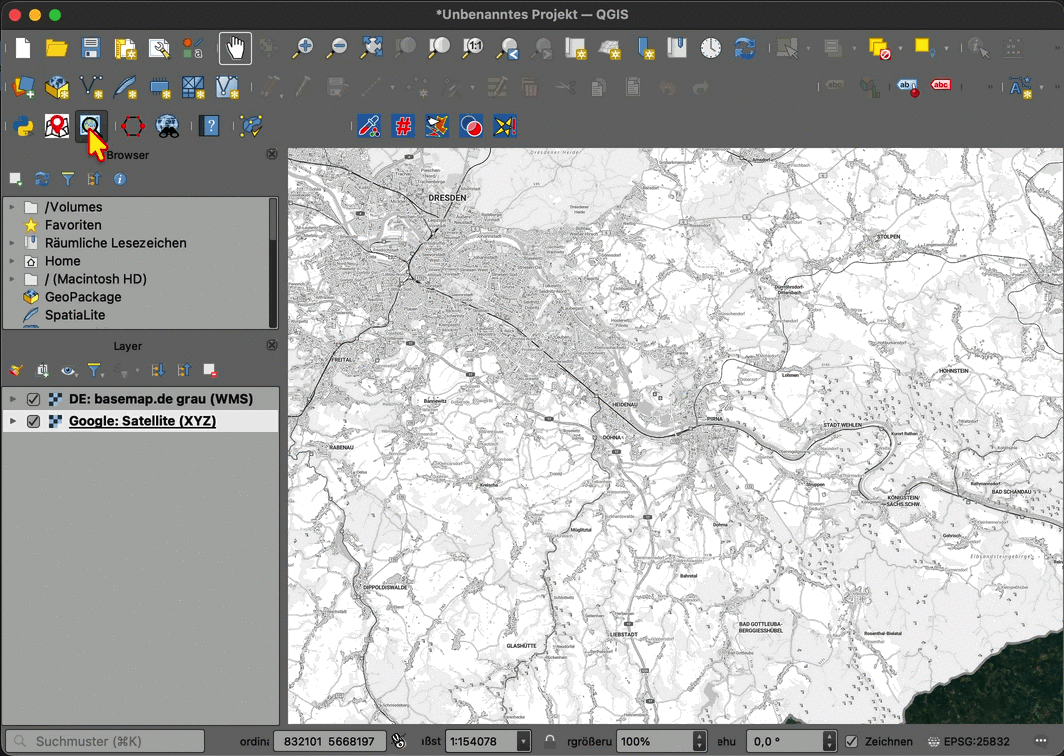The height and width of the screenshot is (756, 1064).
Task: Toggle Google: Satellite layer visibility checkbox
Action: (x=33, y=421)
